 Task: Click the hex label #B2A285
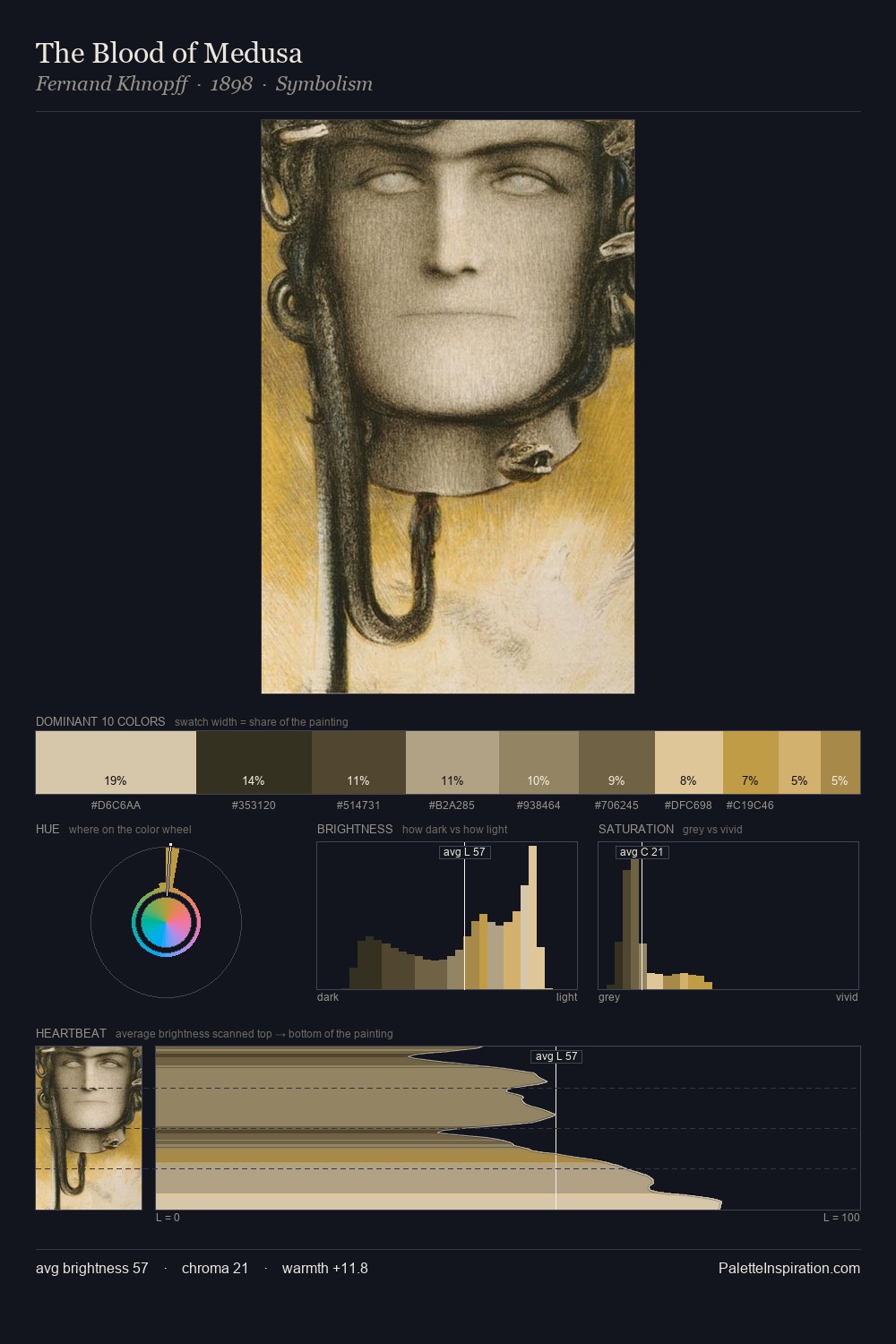(452, 806)
